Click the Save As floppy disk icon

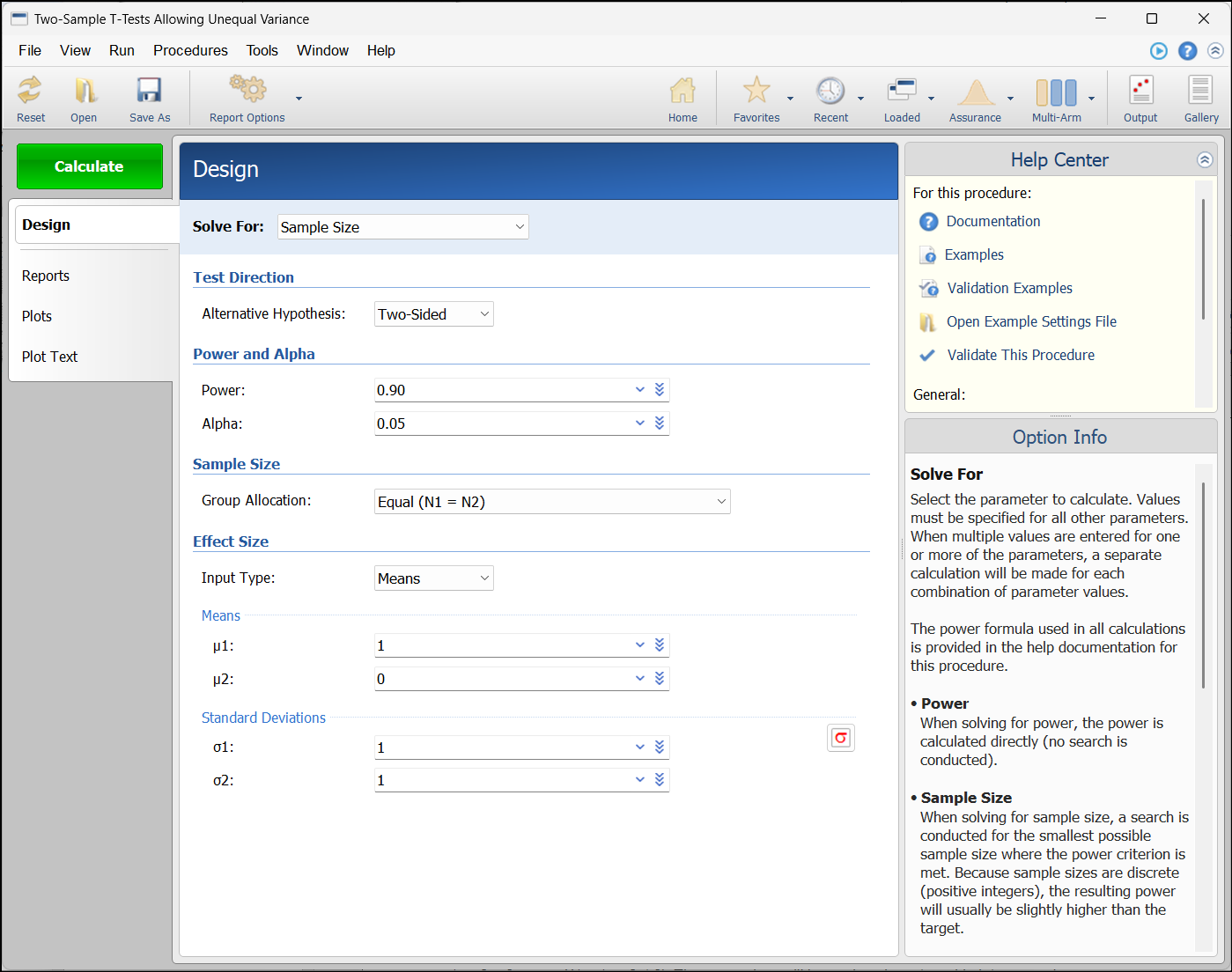tap(149, 99)
